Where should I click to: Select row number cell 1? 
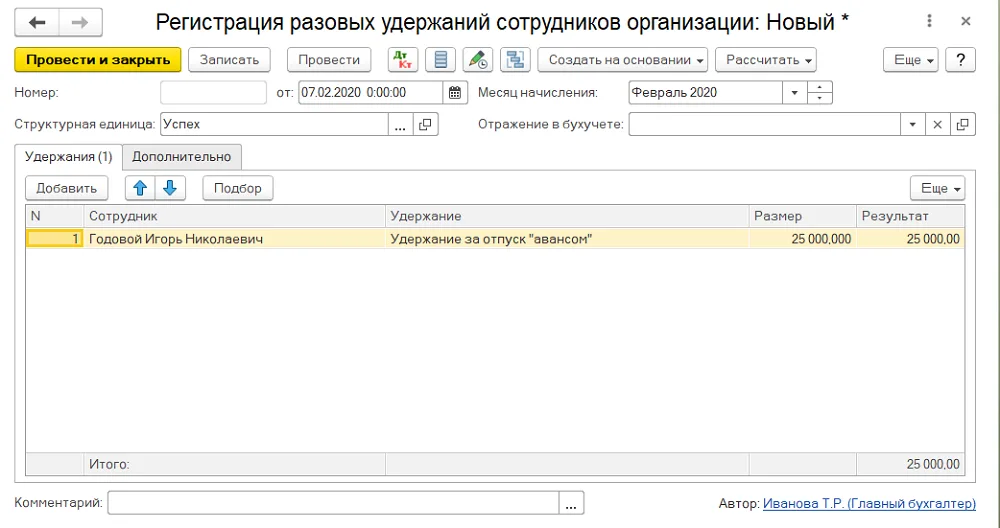[x=55, y=239]
